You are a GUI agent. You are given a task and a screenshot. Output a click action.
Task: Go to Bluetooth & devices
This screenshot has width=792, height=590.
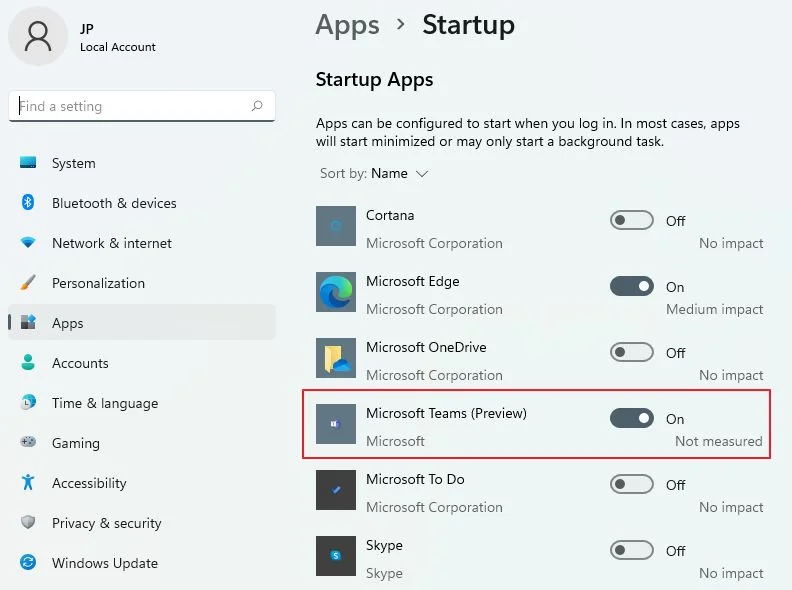(x=142, y=203)
